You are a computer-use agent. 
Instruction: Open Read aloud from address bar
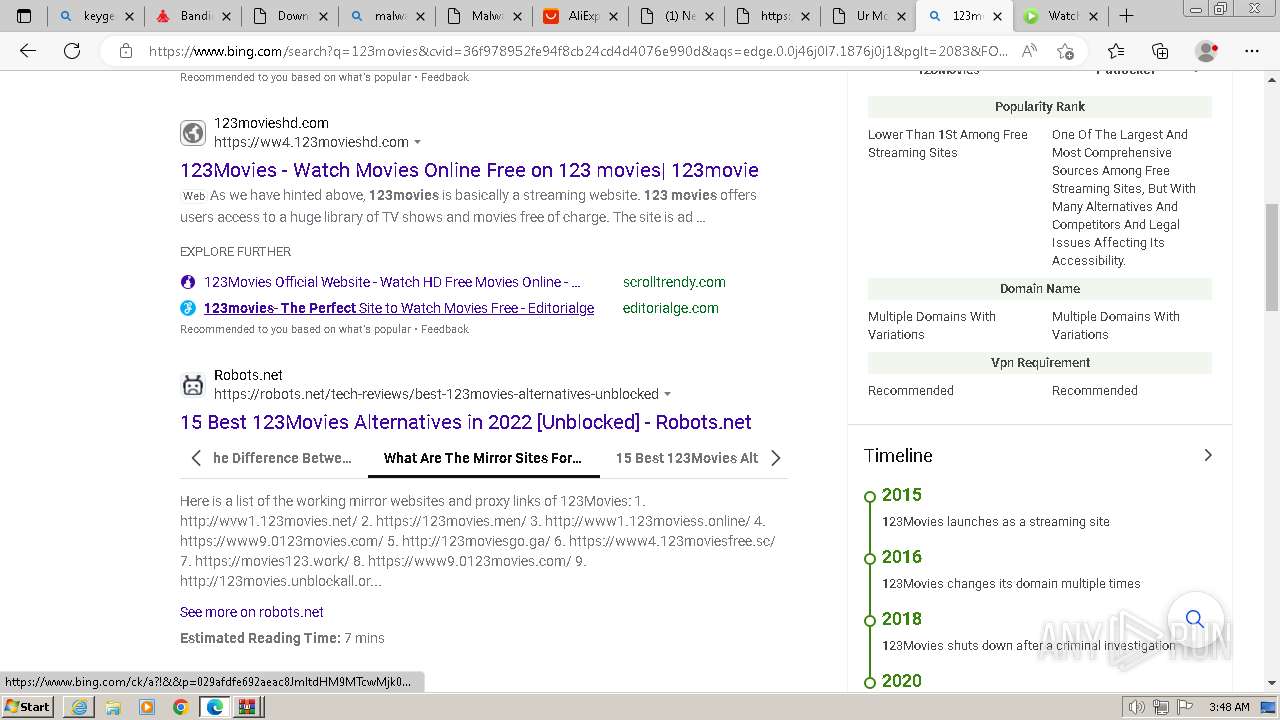[x=1029, y=51]
